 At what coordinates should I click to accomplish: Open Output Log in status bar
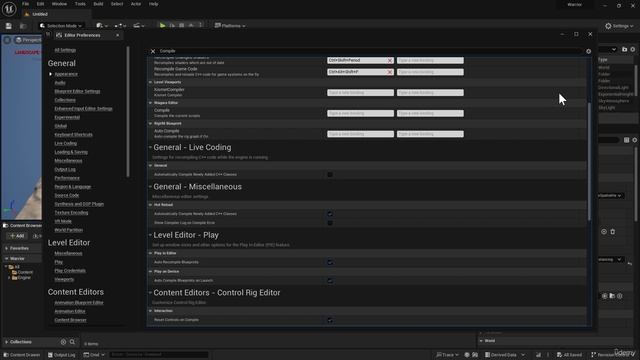pos(62,355)
